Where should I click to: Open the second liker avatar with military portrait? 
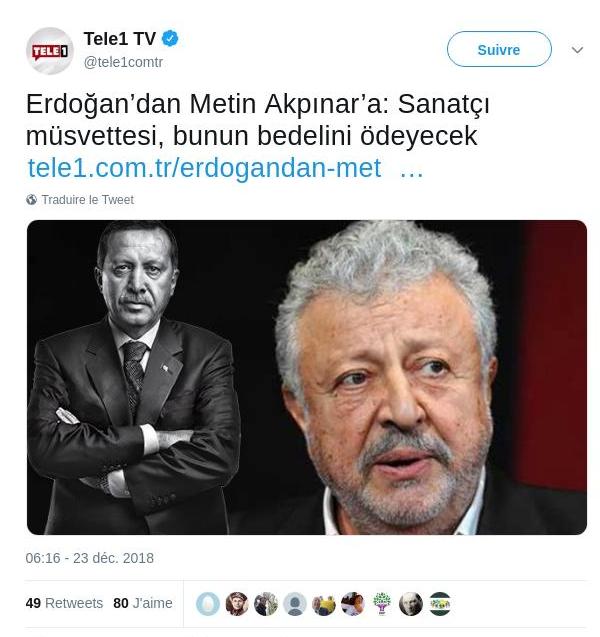(x=237, y=603)
